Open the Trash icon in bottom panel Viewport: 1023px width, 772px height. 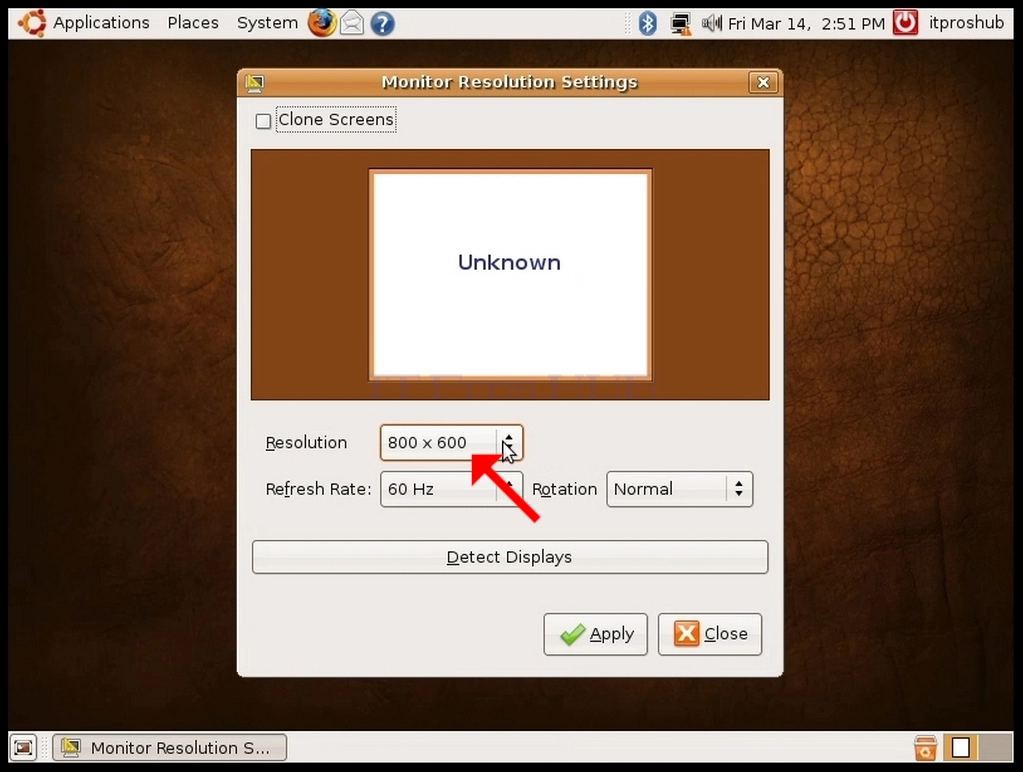(924, 748)
